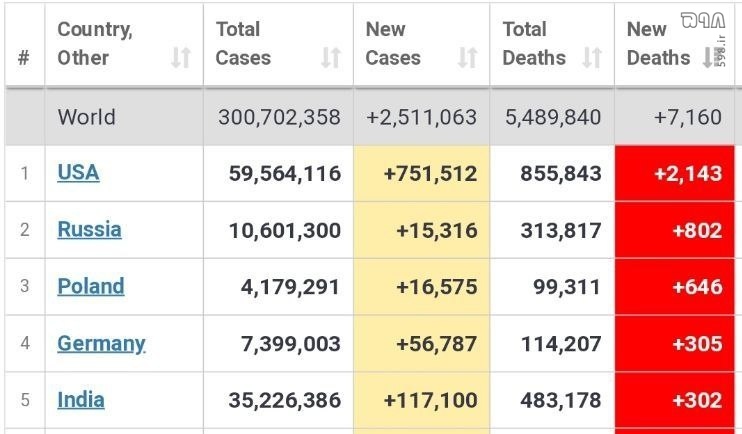742x434 pixels.
Task: Select USA total cases 59,564,116
Action: tap(285, 174)
